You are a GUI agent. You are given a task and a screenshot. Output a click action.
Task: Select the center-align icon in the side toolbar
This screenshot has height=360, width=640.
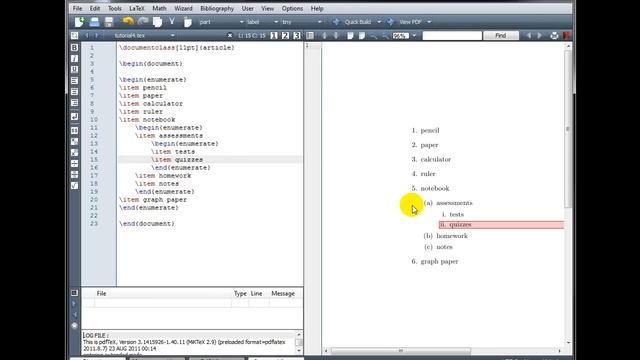click(x=74, y=92)
